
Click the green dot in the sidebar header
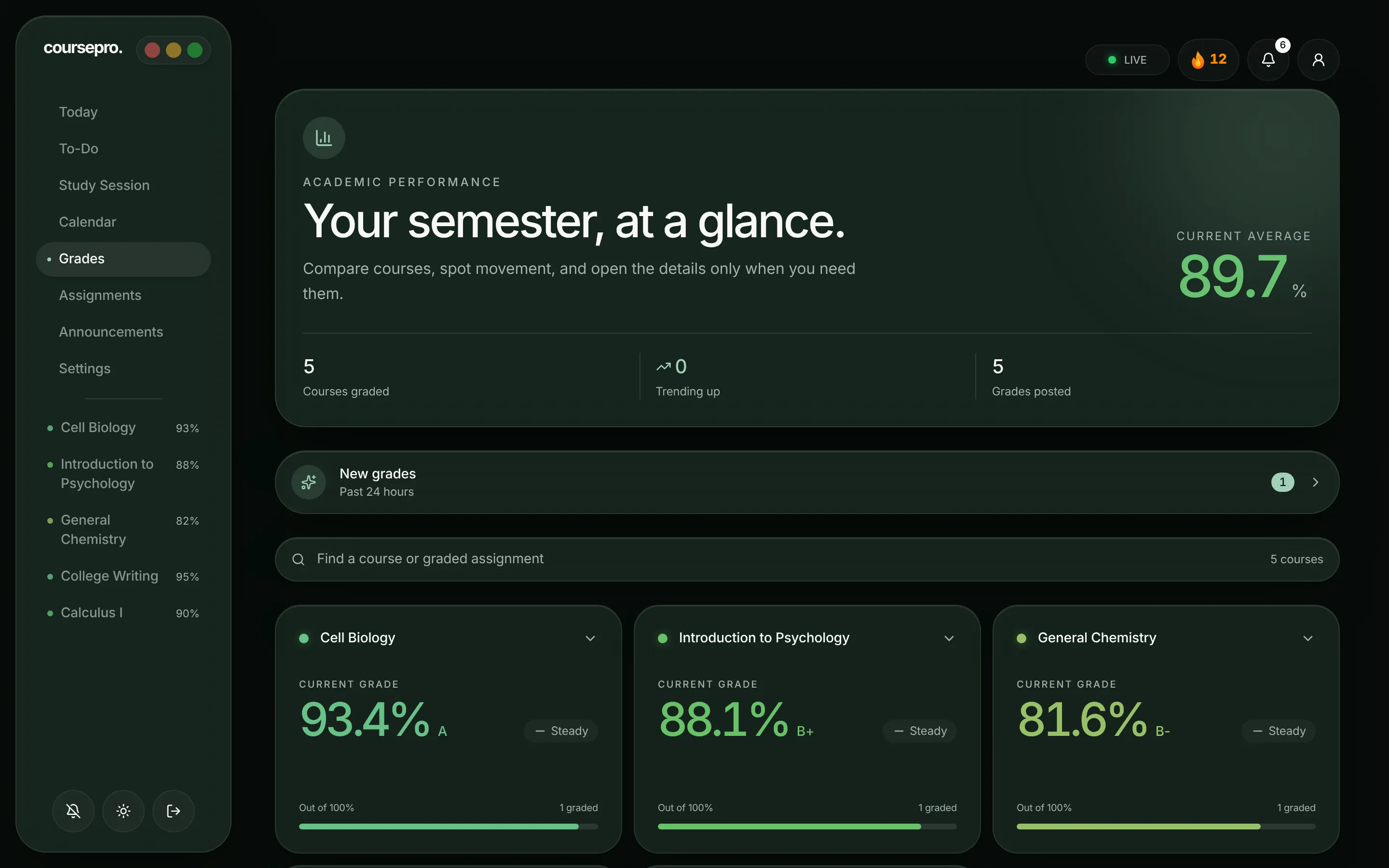(194, 51)
